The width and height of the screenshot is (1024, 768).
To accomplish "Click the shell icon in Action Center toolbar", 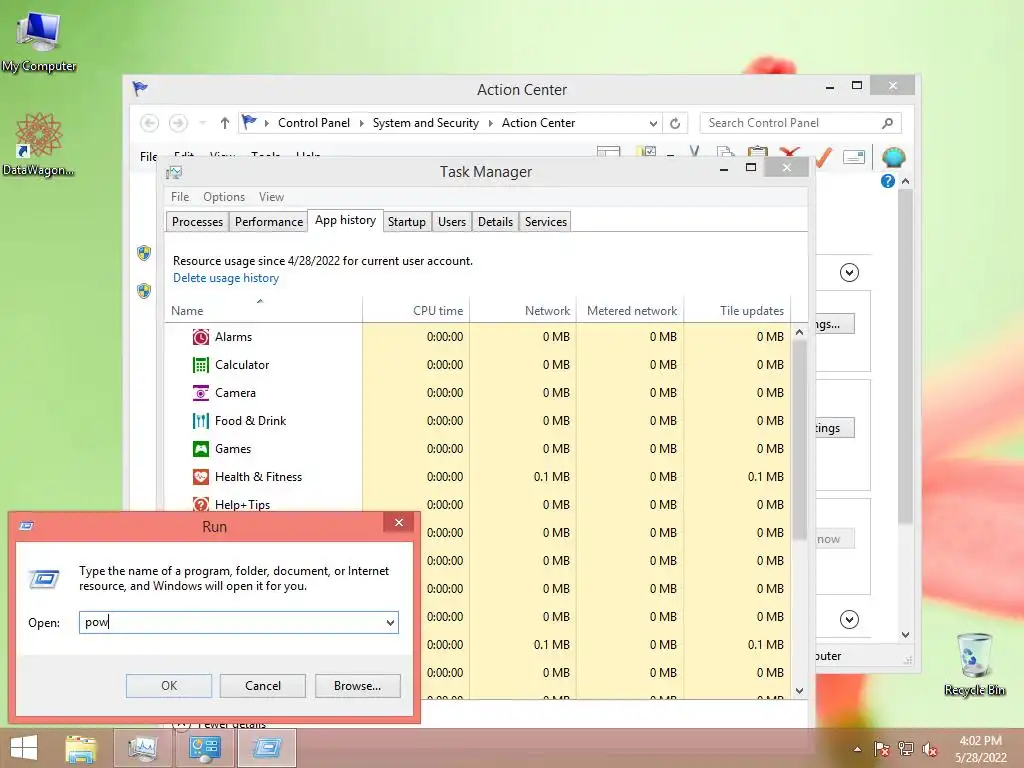I will click(893, 157).
